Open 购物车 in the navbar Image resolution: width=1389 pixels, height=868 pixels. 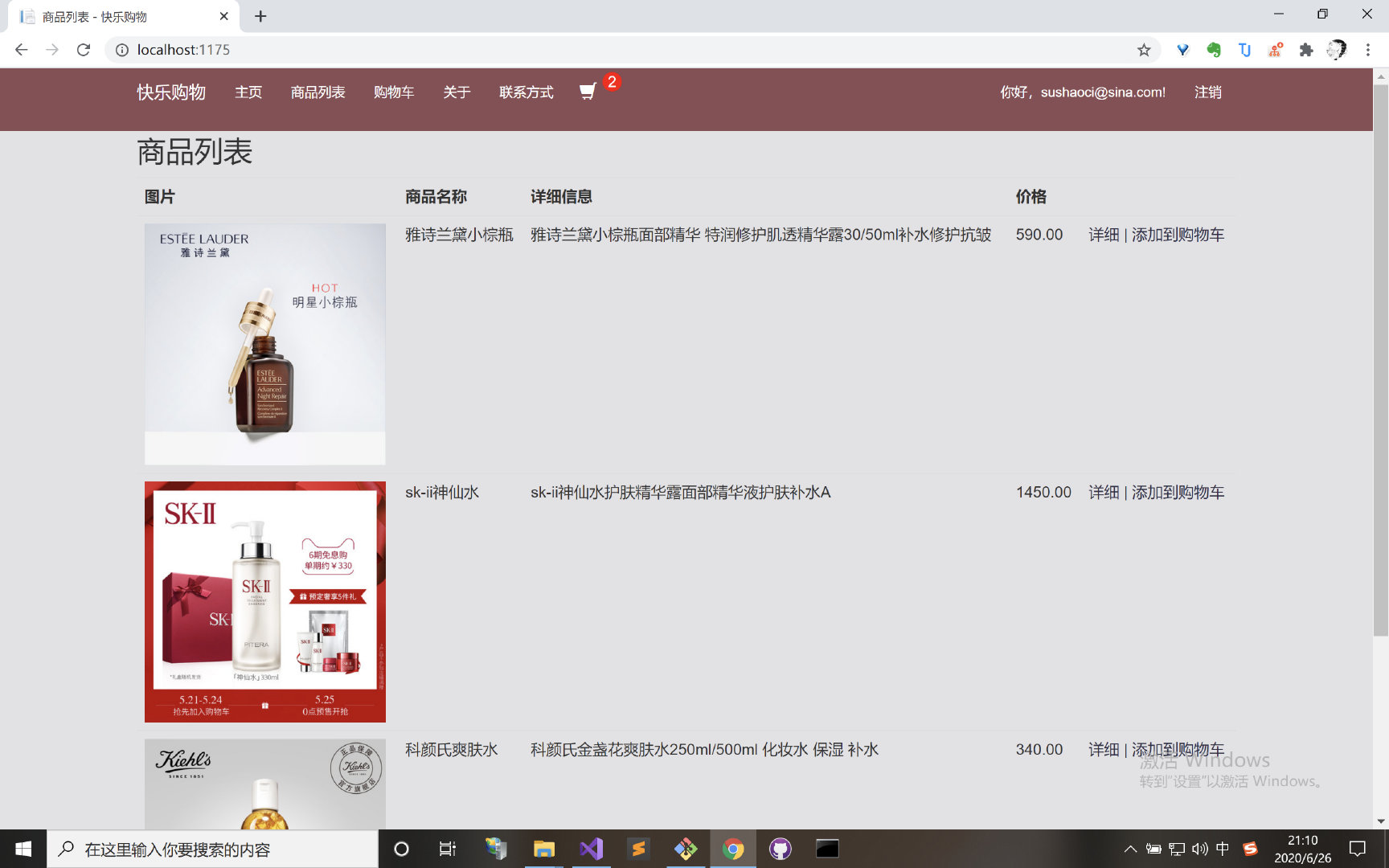tap(394, 92)
